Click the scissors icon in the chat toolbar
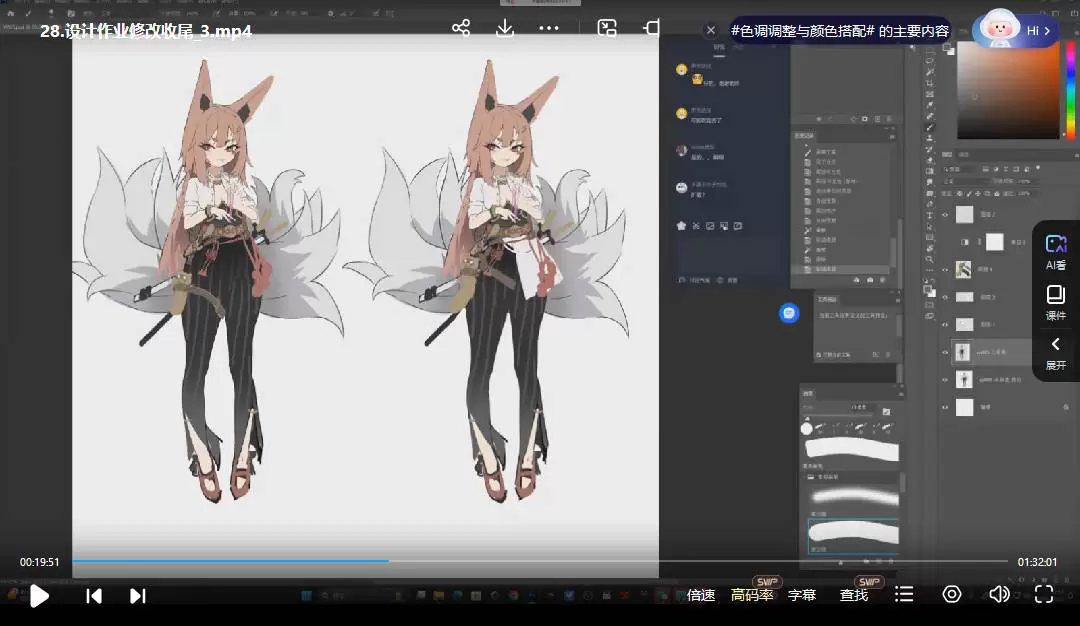Image resolution: width=1080 pixels, height=626 pixels. [x=696, y=226]
